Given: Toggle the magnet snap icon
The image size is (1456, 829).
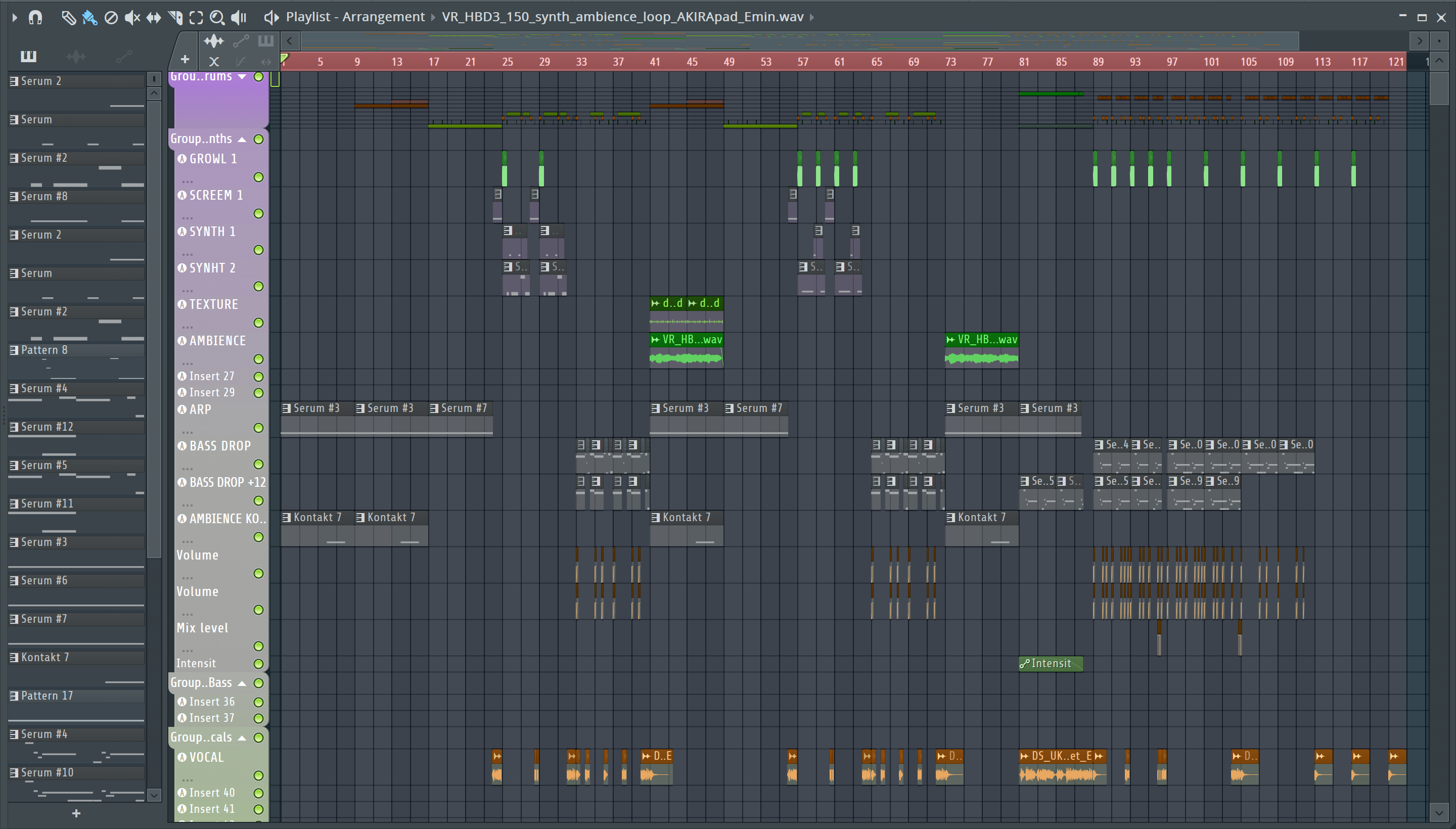Looking at the screenshot, I should [35, 17].
